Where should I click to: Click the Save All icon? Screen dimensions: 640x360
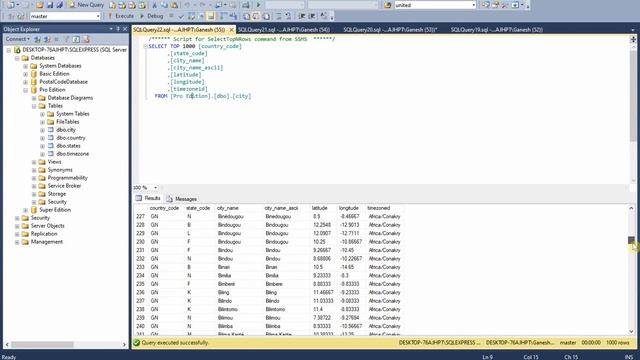pyautogui.click(x=59, y=5)
